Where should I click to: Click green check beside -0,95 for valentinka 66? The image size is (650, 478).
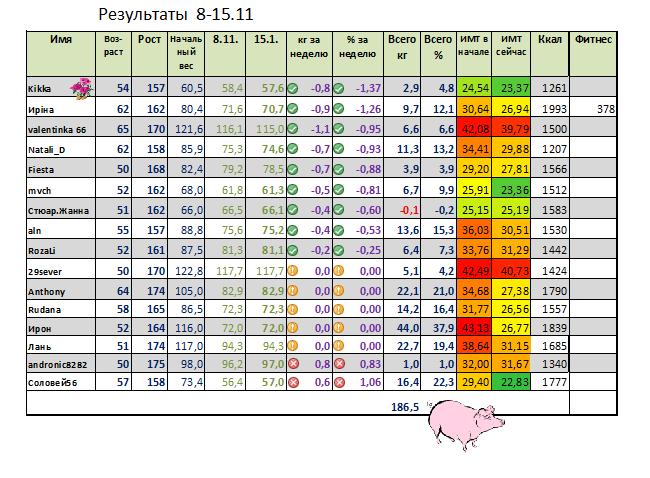pyautogui.click(x=339, y=129)
